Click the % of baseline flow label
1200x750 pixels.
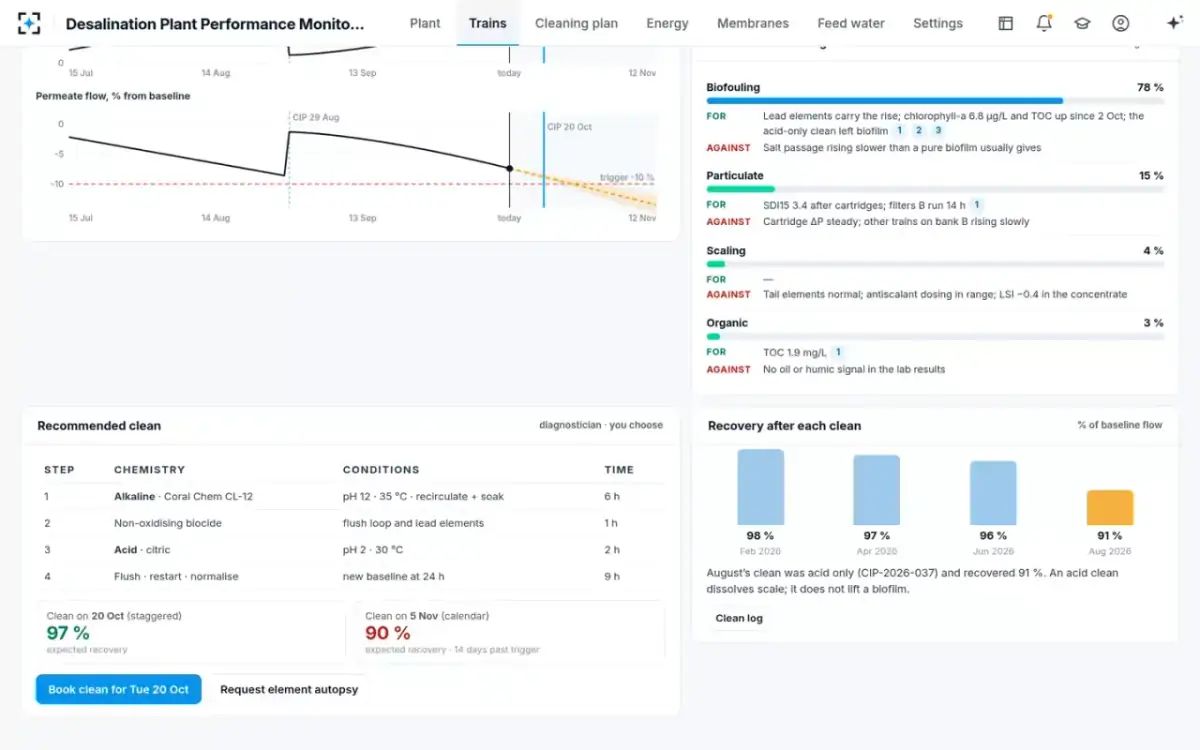click(x=1119, y=425)
